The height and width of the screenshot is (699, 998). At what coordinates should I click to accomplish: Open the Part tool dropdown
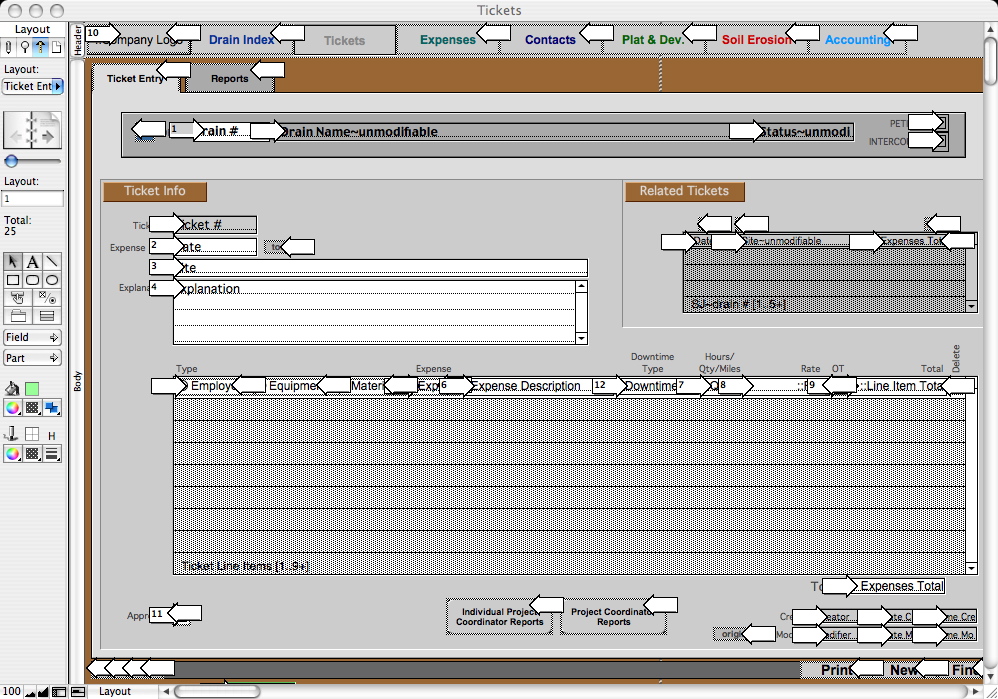(x=33, y=358)
